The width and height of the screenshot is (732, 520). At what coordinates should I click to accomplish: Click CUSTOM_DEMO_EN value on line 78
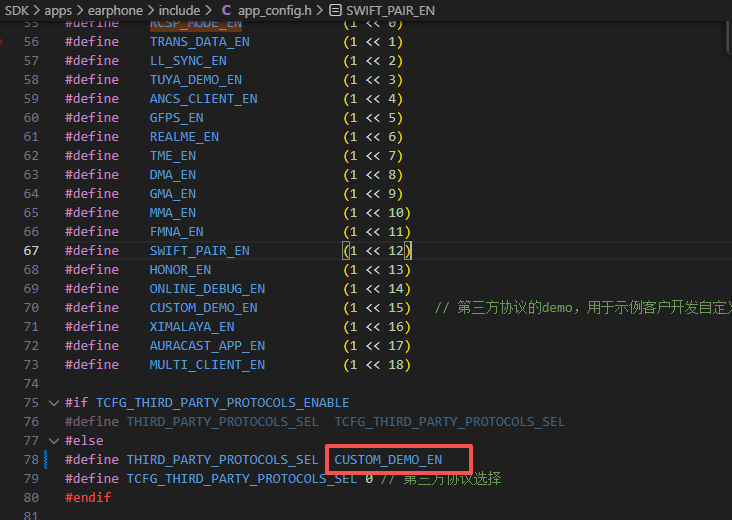388,460
